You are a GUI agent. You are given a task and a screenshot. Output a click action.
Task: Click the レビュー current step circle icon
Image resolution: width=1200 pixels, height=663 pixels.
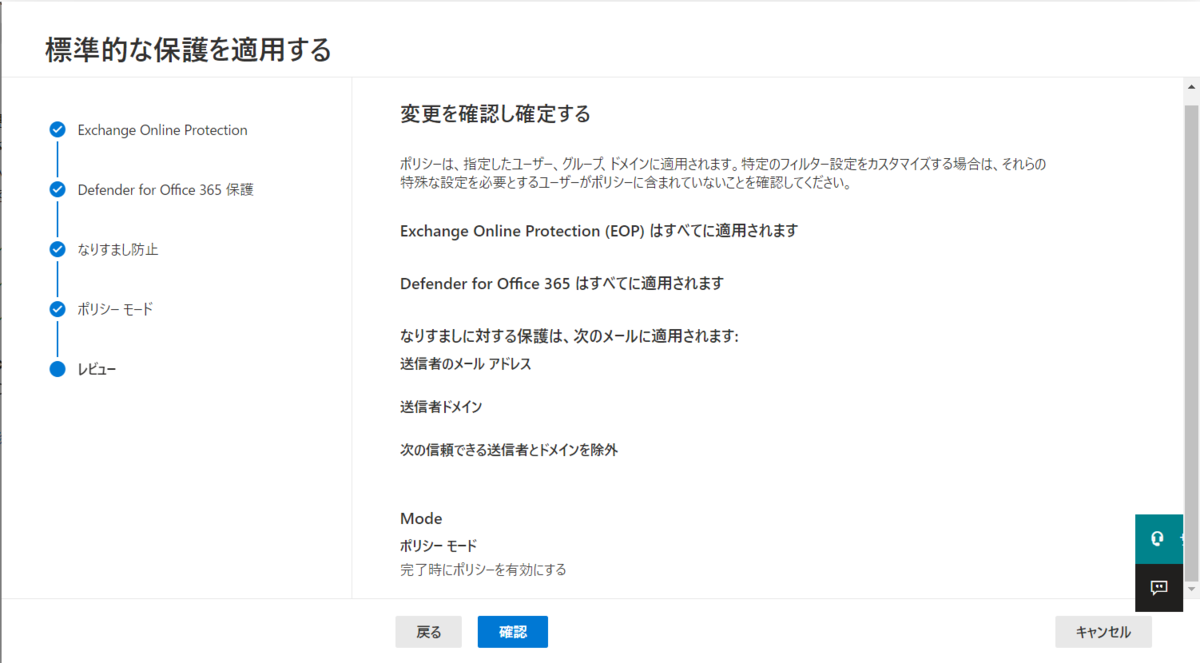(57, 370)
